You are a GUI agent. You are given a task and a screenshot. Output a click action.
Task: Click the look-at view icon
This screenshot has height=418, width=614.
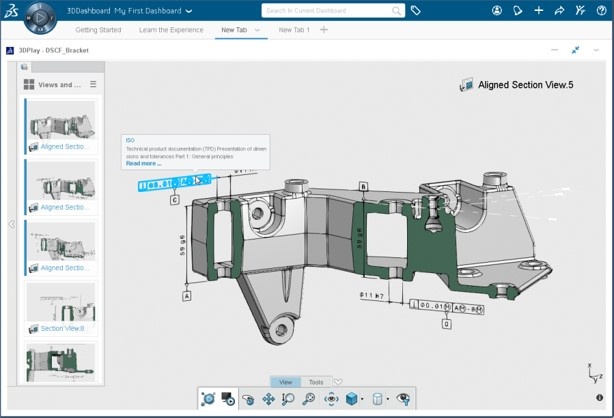[331, 399]
